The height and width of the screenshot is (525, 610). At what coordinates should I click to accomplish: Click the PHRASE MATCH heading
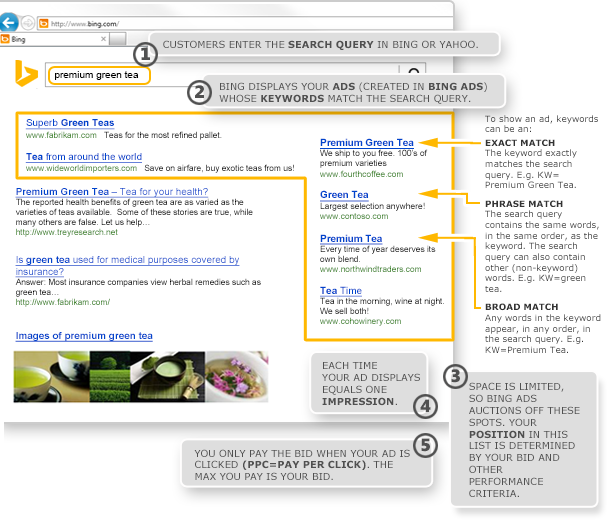(524, 204)
